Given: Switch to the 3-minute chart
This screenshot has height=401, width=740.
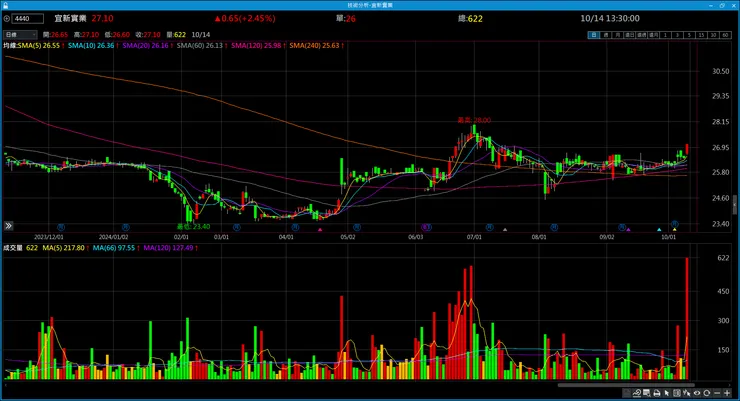Looking at the screenshot, I should (x=677, y=35).
